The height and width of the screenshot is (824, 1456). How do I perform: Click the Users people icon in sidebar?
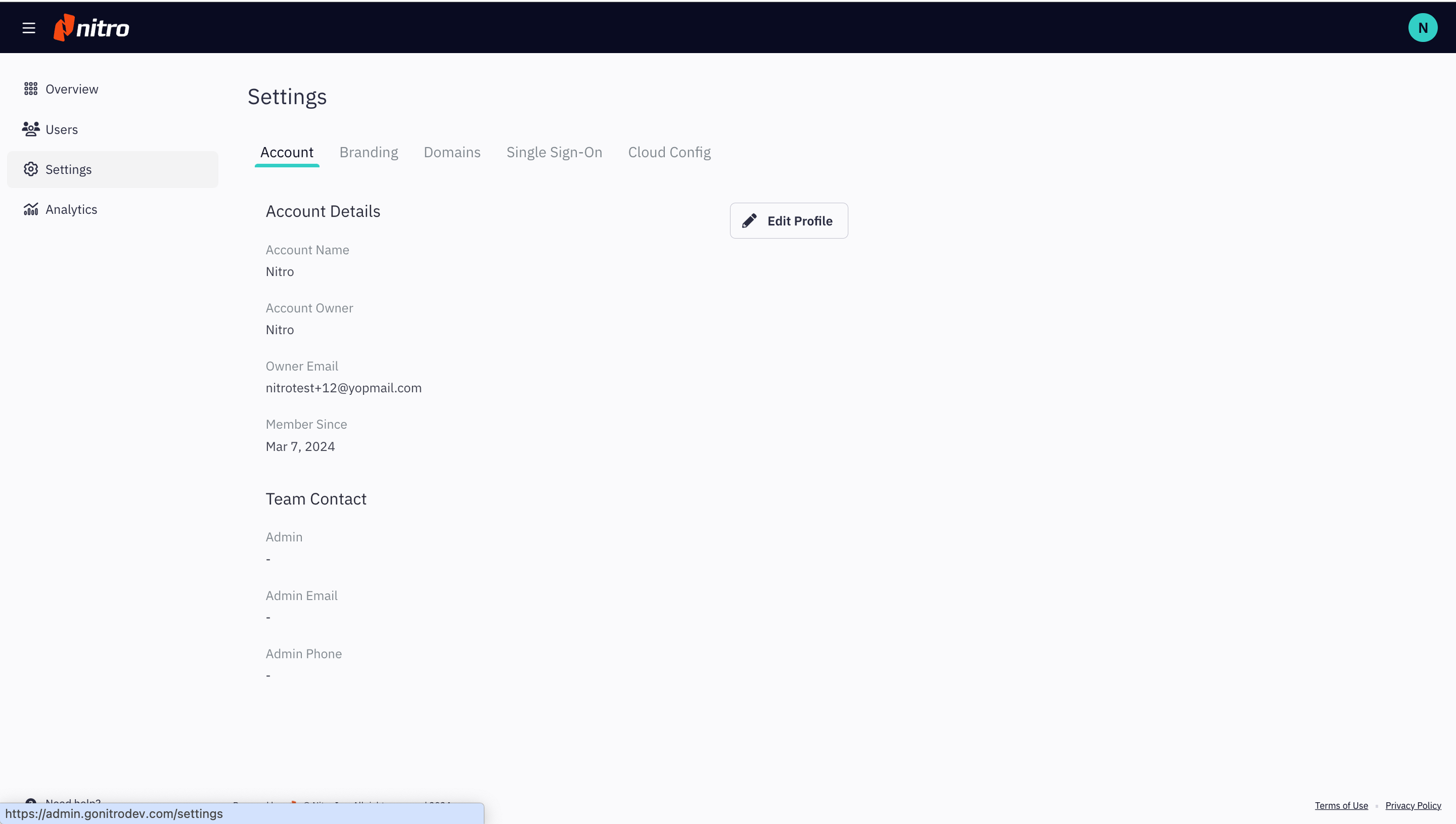click(31, 128)
